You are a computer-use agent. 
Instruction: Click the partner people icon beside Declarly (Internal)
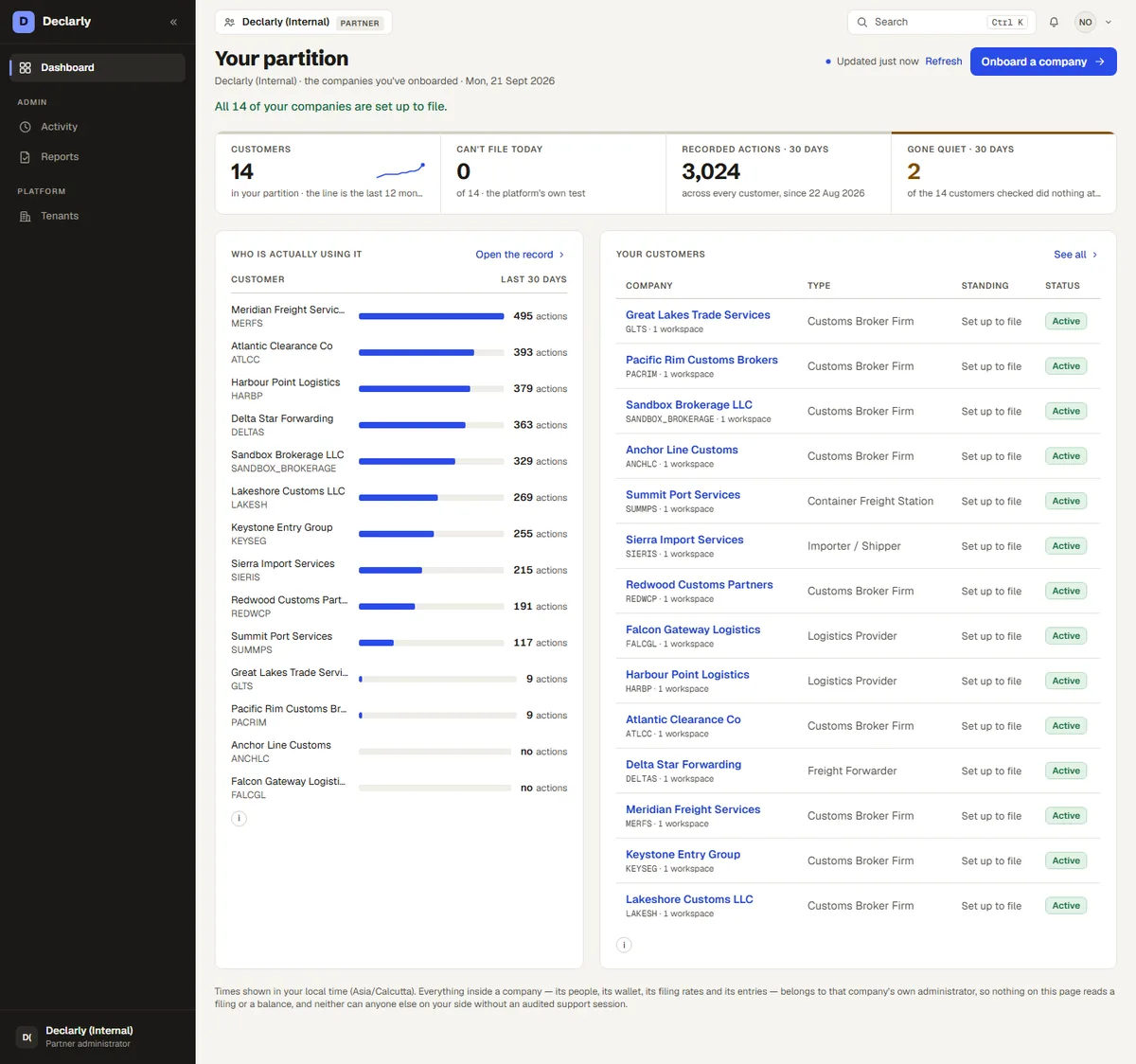click(x=230, y=22)
